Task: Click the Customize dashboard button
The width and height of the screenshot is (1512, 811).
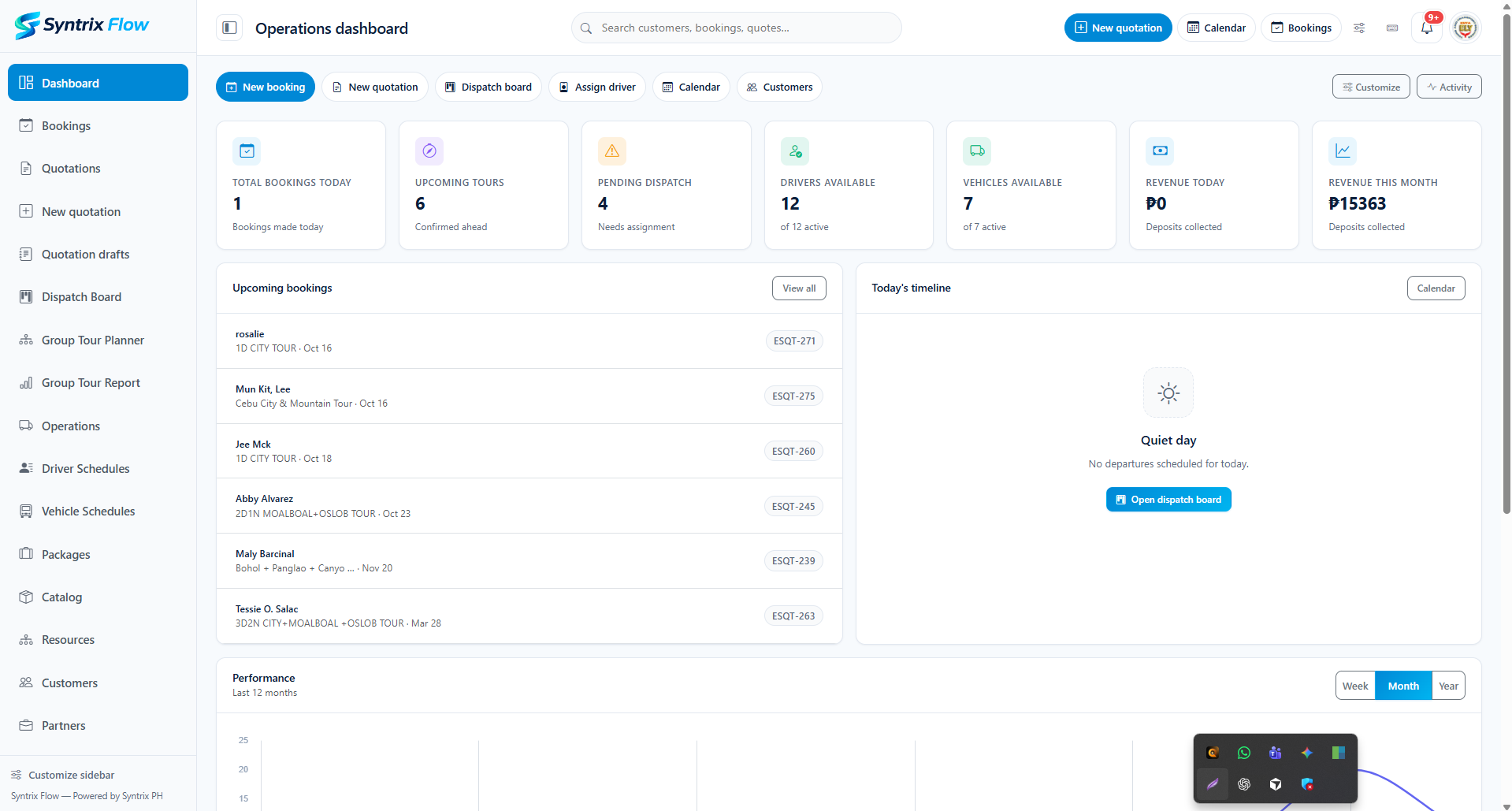Action: pos(1371,87)
